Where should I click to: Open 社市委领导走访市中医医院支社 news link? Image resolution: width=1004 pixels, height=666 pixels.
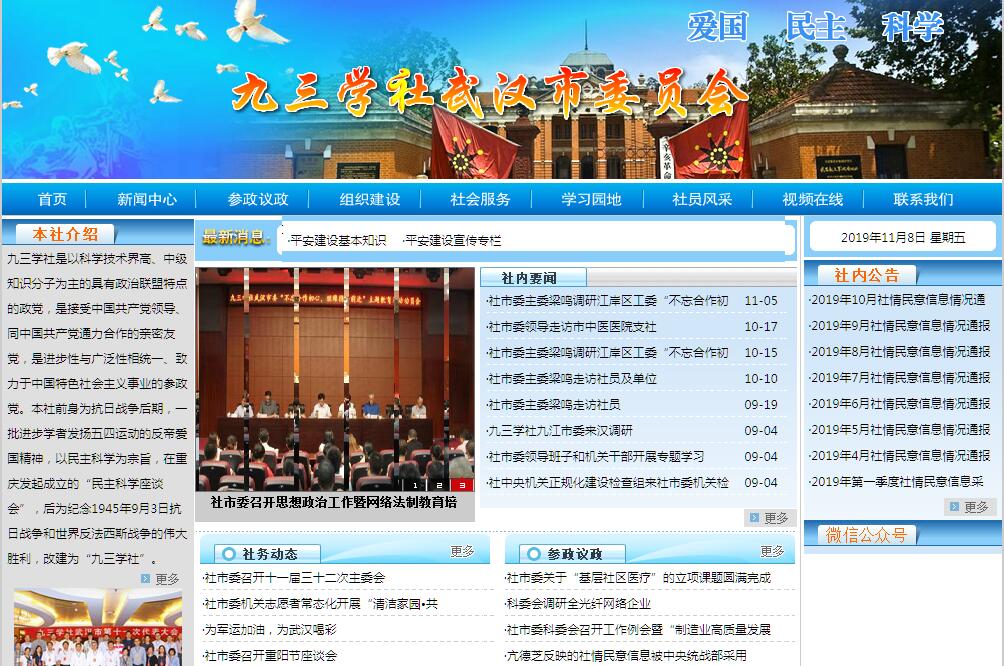572,327
